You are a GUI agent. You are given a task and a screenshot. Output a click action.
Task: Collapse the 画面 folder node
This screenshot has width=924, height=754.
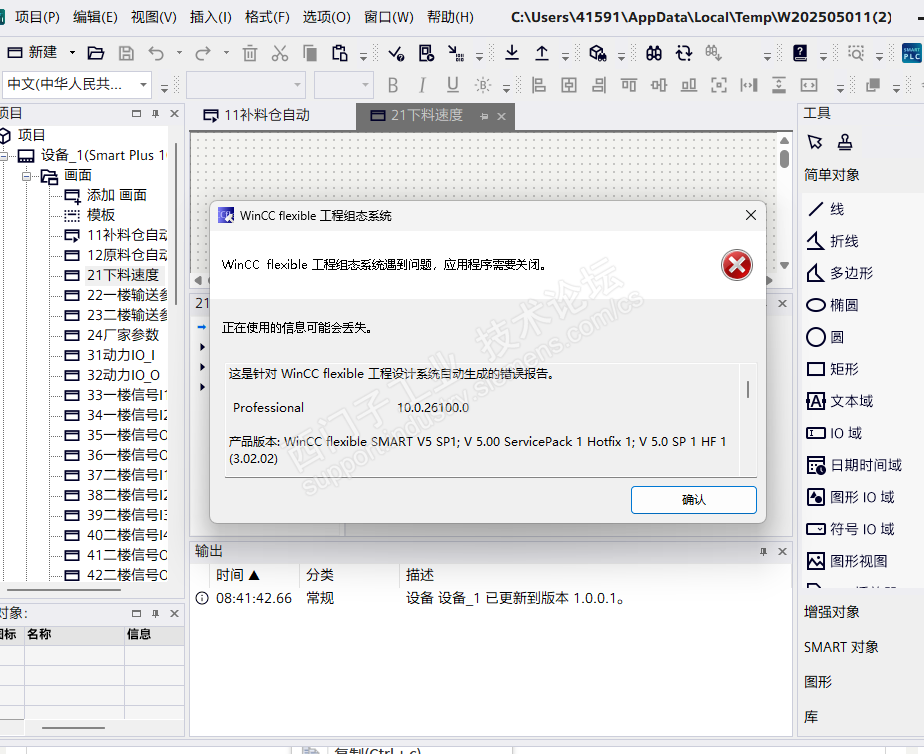coord(27,176)
